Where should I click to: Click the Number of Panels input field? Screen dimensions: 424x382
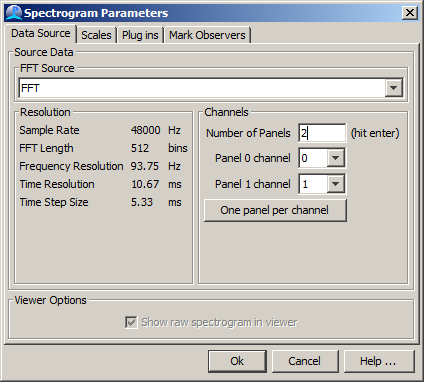click(x=322, y=133)
